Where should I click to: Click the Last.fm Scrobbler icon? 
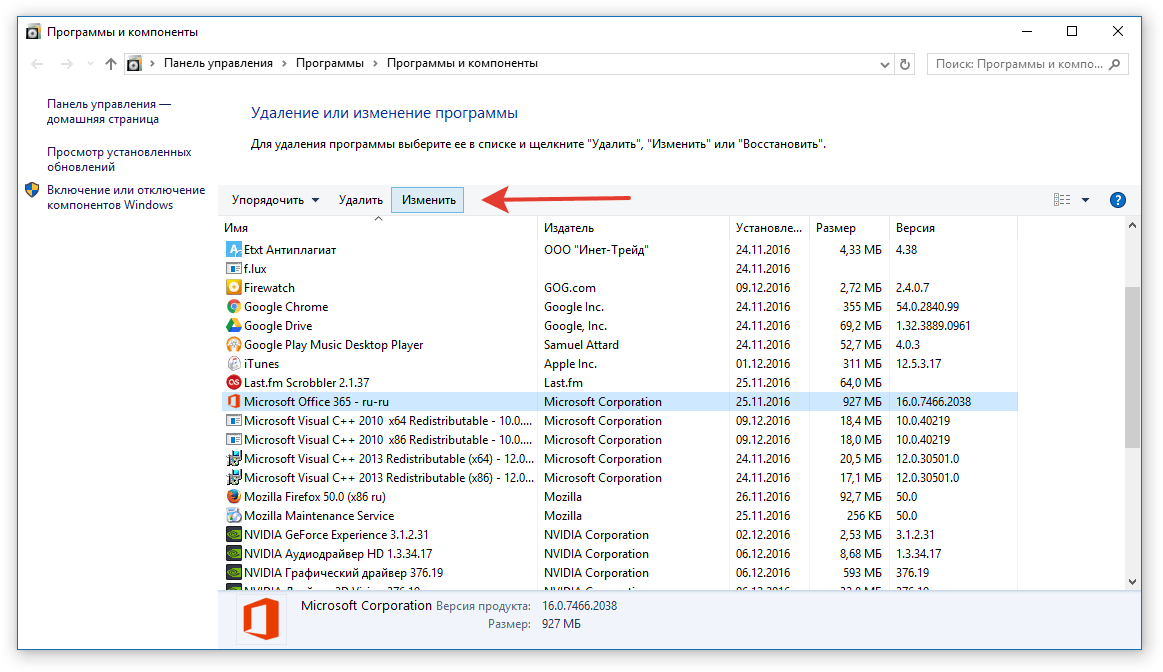click(x=234, y=383)
